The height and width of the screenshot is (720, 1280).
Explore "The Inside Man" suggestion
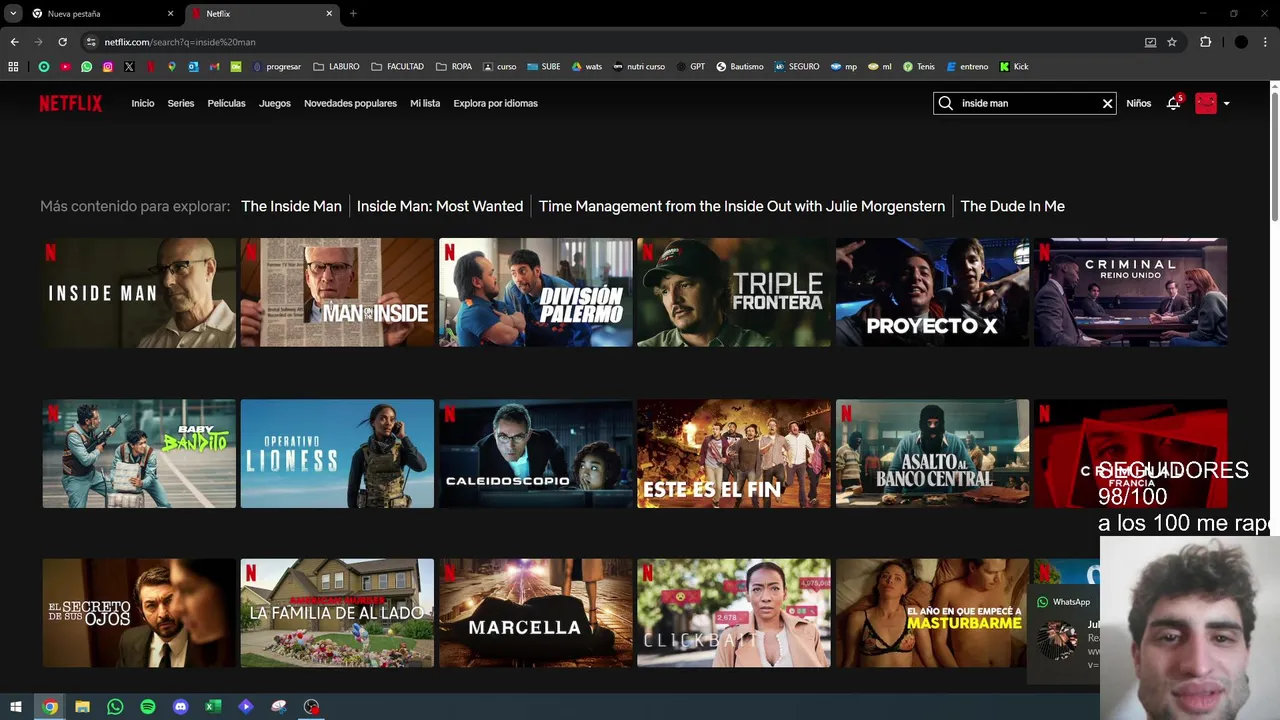coord(291,206)
